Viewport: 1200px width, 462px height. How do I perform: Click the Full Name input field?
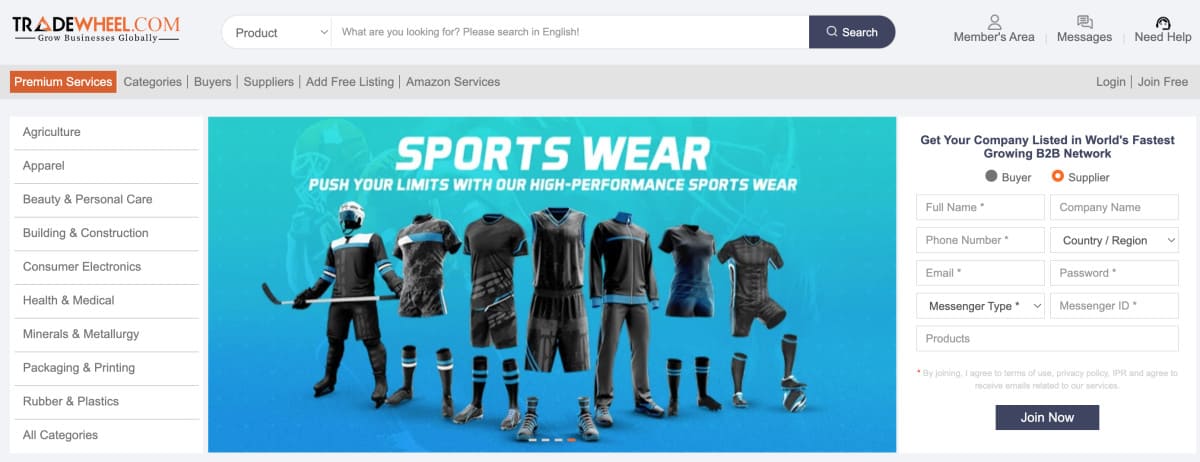[980, 207]
